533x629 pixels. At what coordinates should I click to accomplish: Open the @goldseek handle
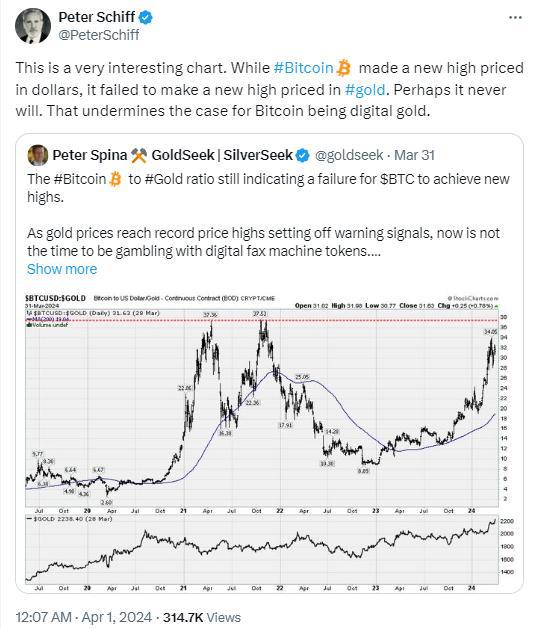[349, 155]
